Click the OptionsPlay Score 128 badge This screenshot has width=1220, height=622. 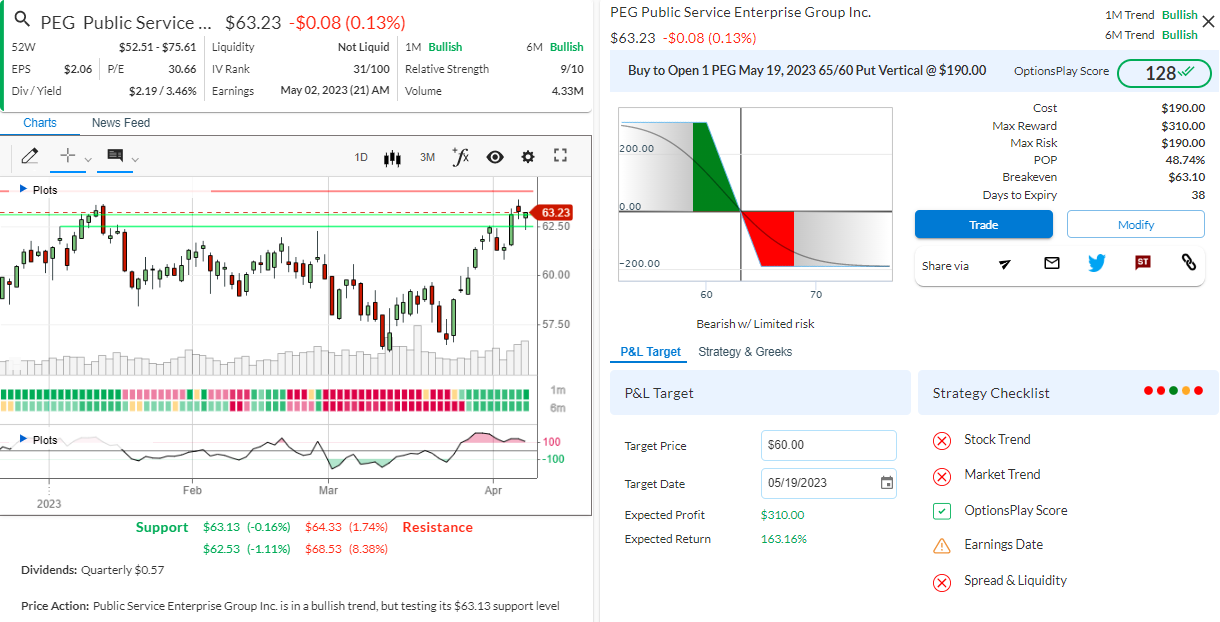pos(1163,73)
